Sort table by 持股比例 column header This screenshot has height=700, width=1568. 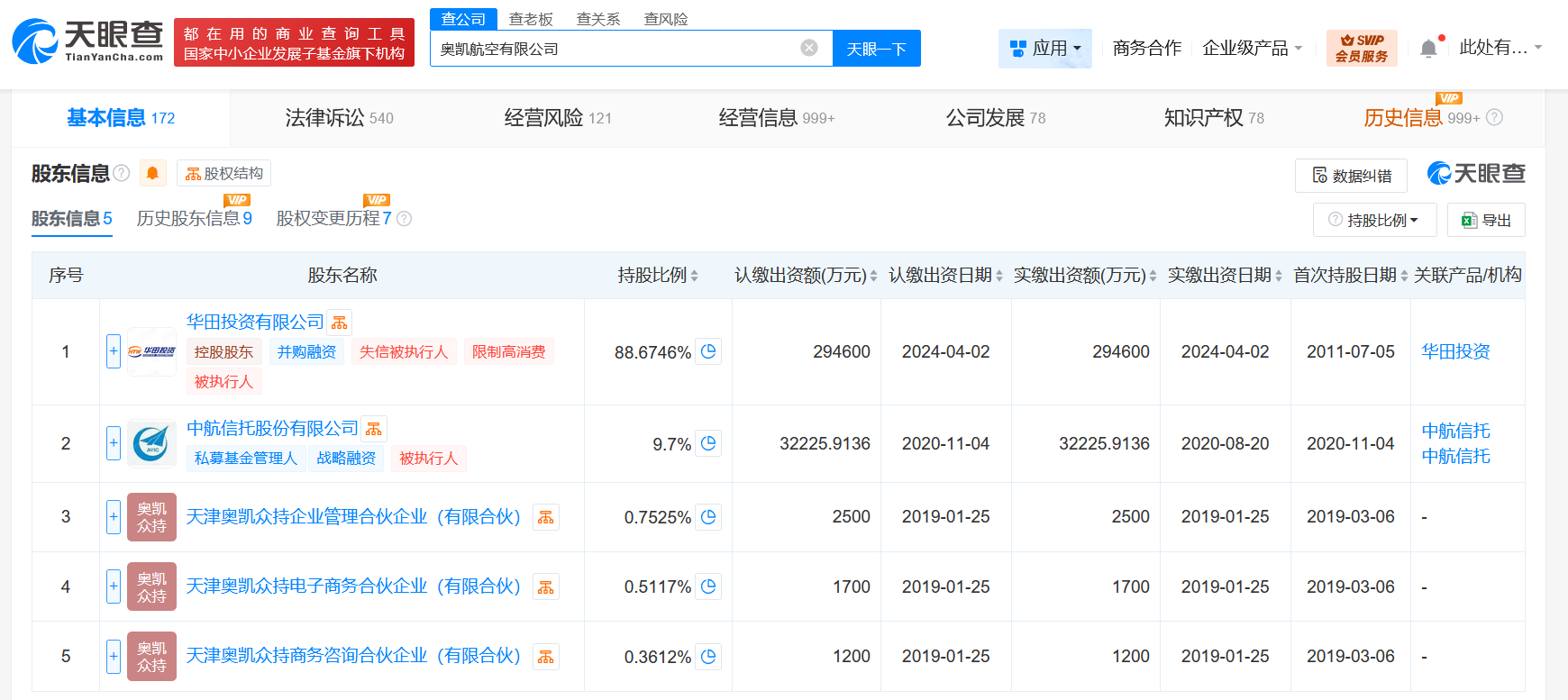[657, 276]
